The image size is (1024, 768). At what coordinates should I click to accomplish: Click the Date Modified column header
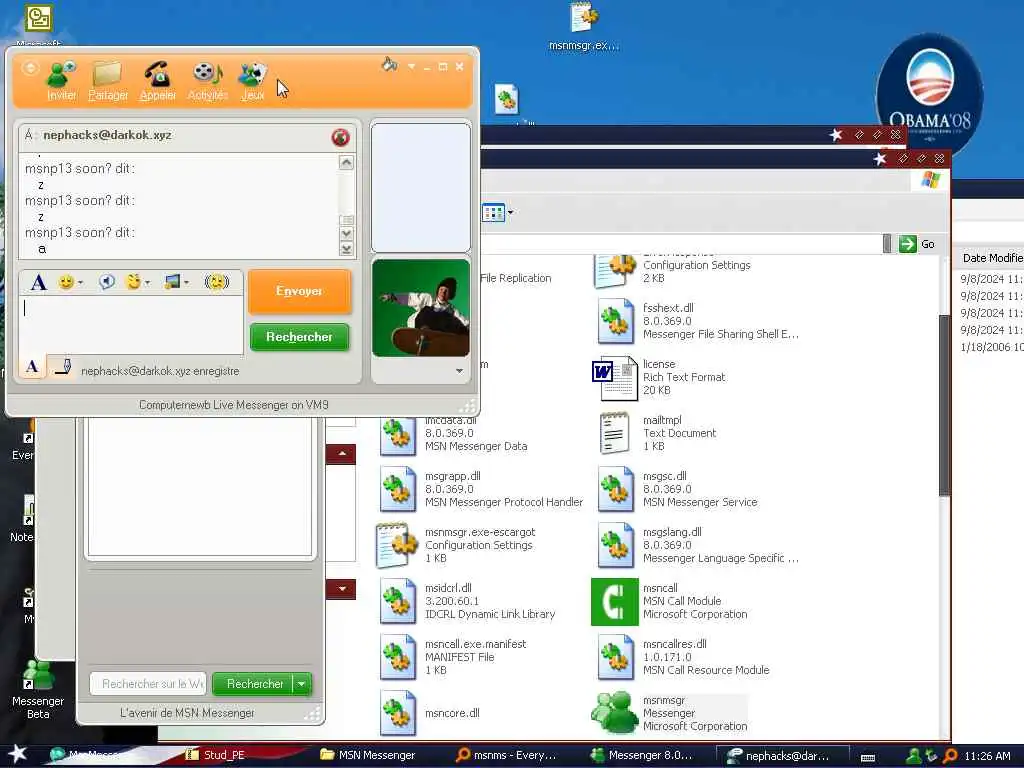(x=991, y=258)
